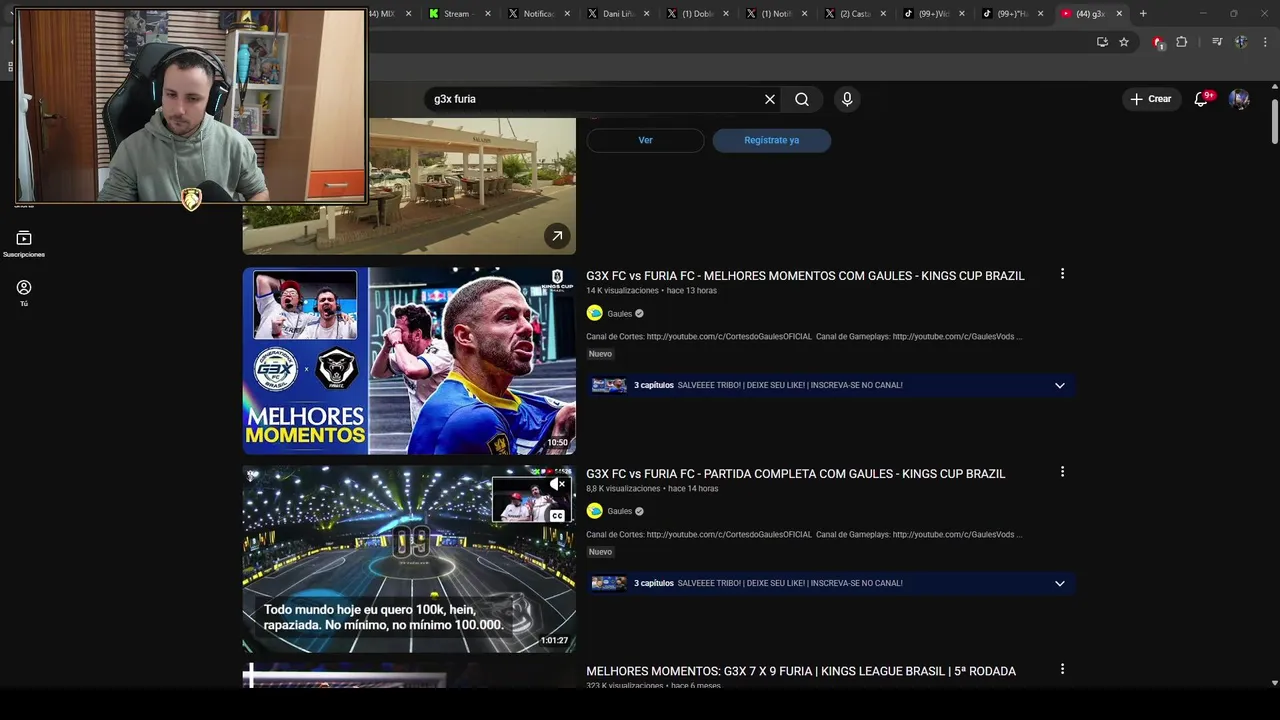Image resolution: width=1280 pixels, height=720 pixels.
Task: Open the account avatar menu
Action: point(1239,99)
